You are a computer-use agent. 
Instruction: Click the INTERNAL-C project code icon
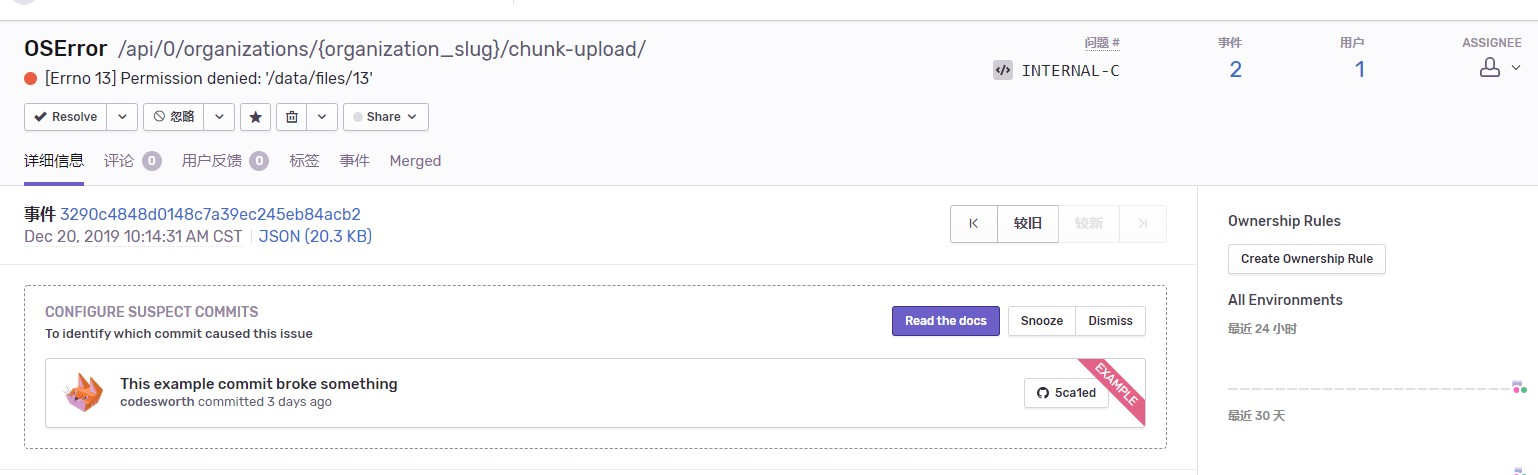pyautogui.click(x=1002, y=70)
